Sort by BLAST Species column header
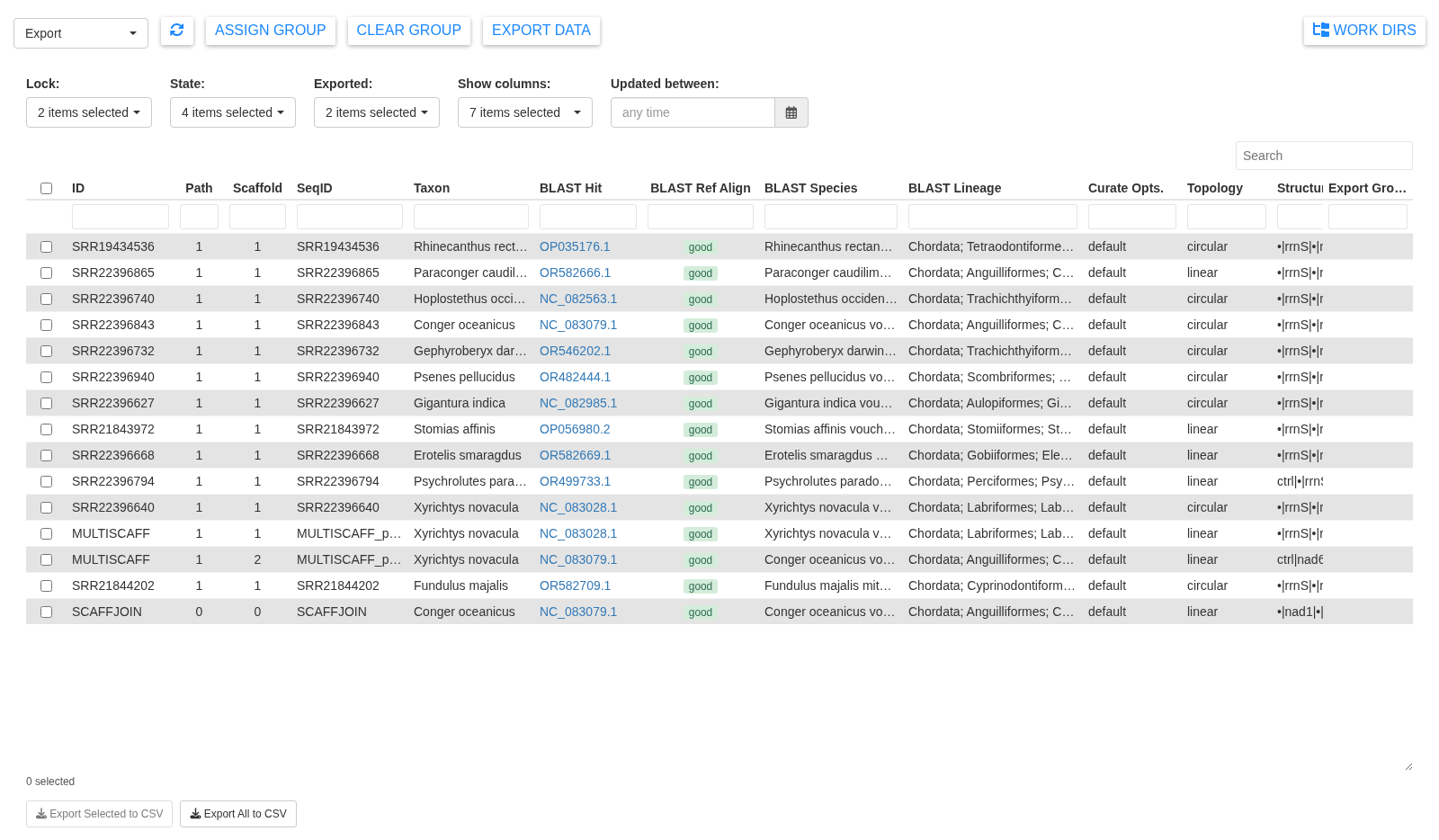The width and height of the screenshot is (1439, 840). 810,188
